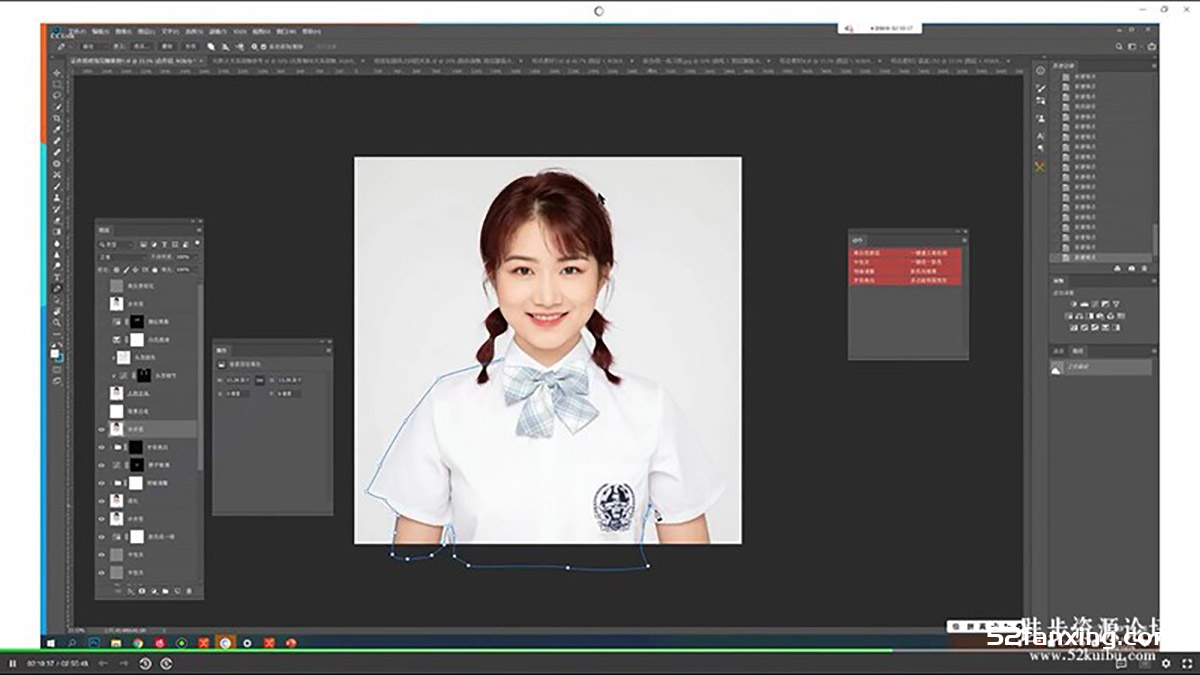The width and height of the screenshot is (1200, 675).
Task: Open the layer blend mode dropdown
Action: click(x=120, y=257)
